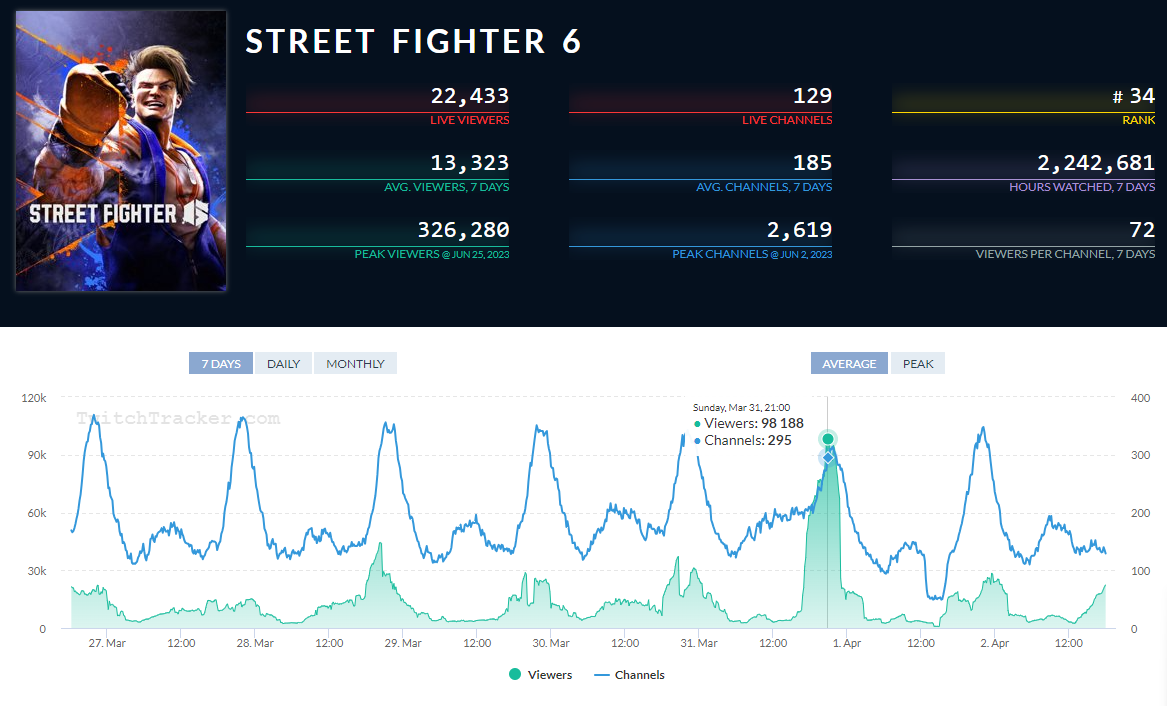
Task: Click average viewers value 13,323
Action: 470,163
